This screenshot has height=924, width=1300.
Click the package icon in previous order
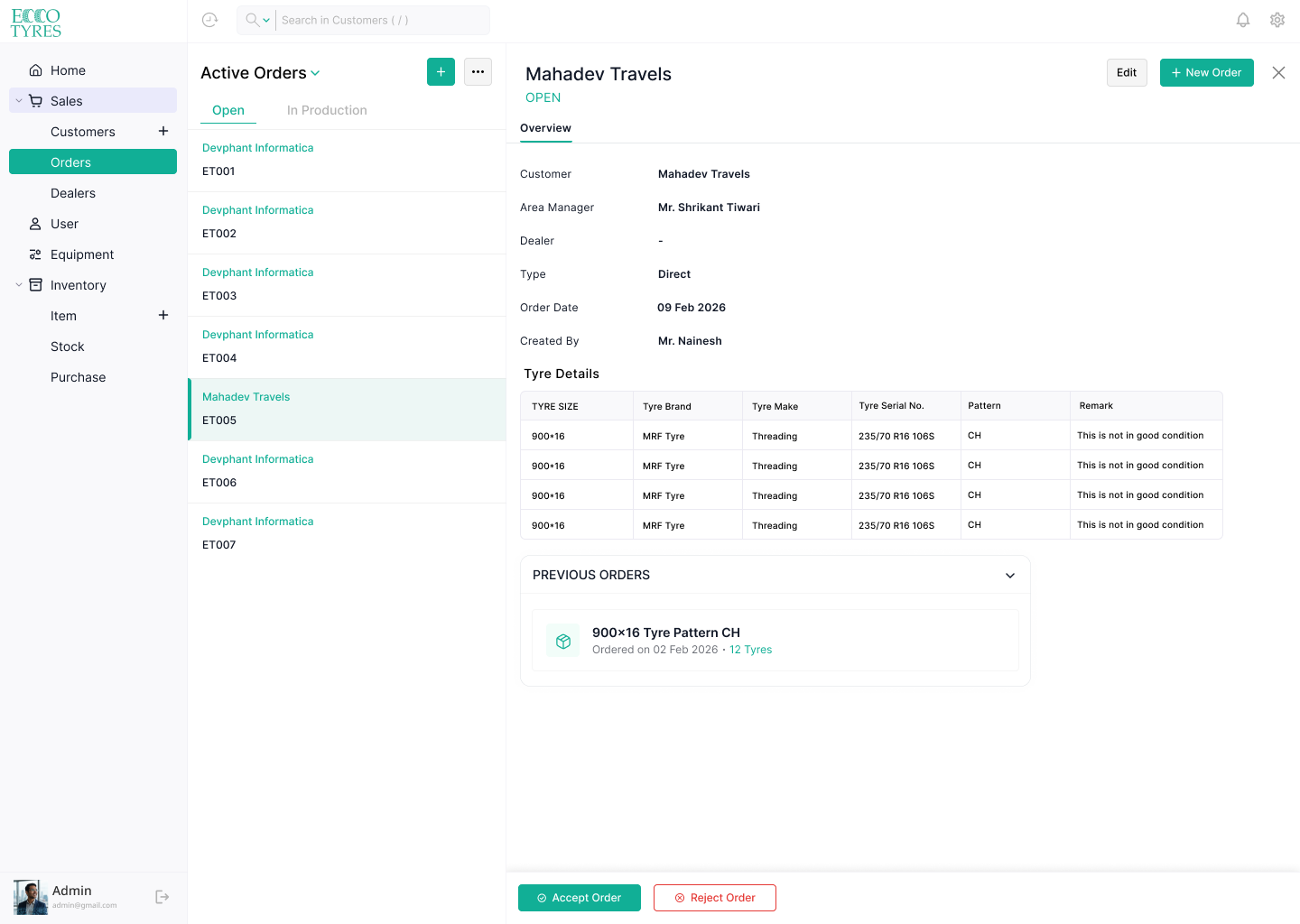pyautogui.click(x=563, y=641)
